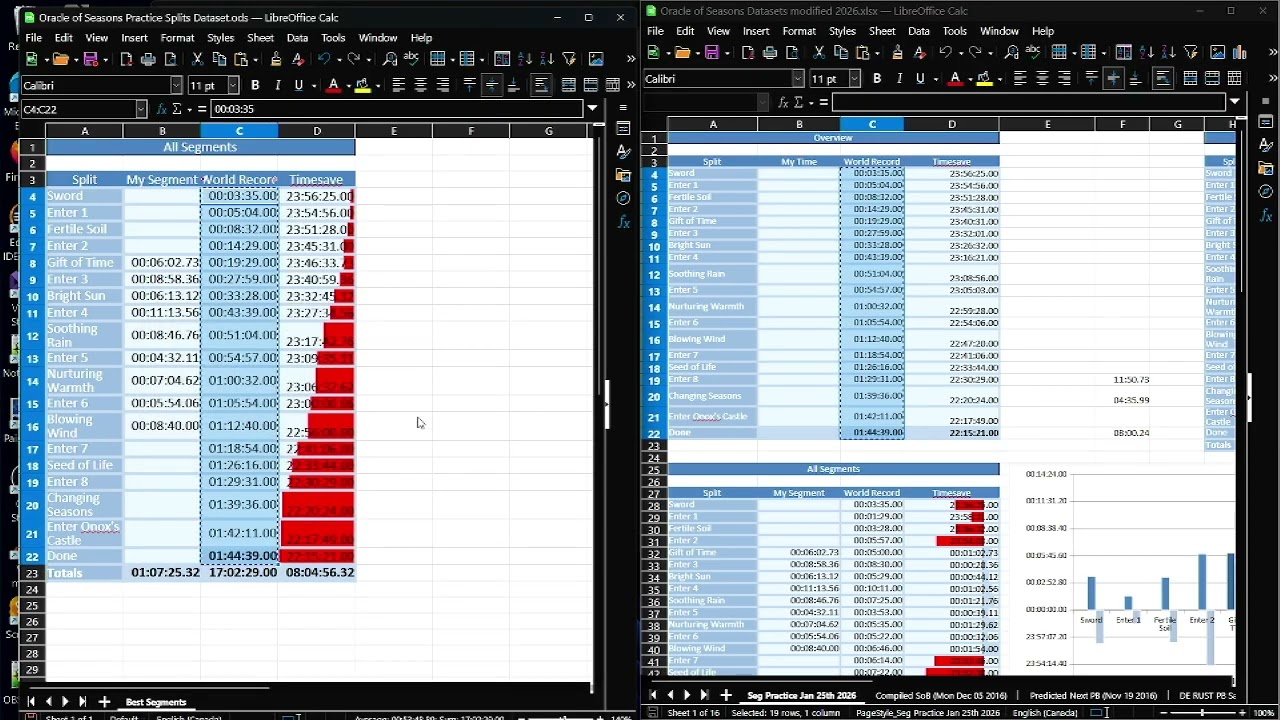
Task: Click Export as PDF in left window
Action: [126, 60]
